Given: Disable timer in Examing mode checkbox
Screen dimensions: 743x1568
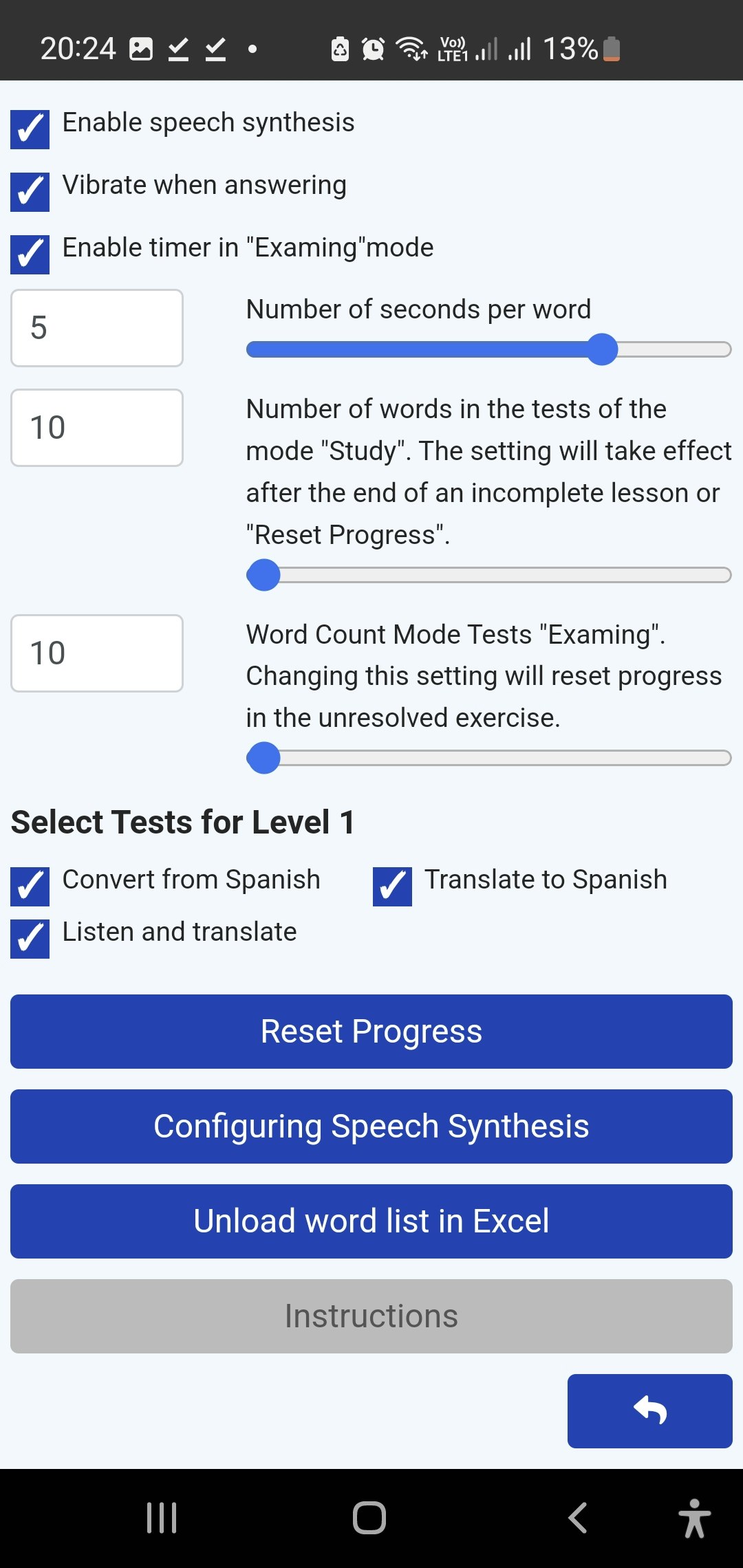Looking at the screenshot, I should pos(30,254).
